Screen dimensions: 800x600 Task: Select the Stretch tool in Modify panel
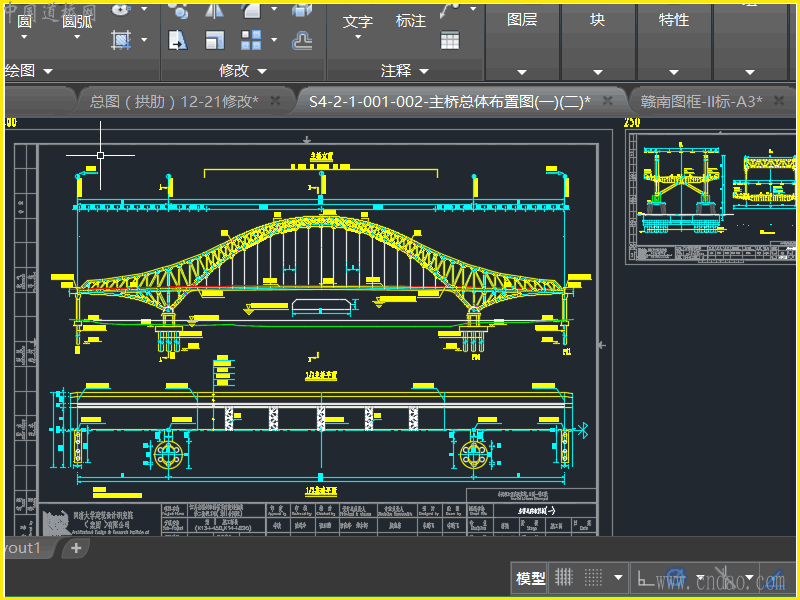178,40
